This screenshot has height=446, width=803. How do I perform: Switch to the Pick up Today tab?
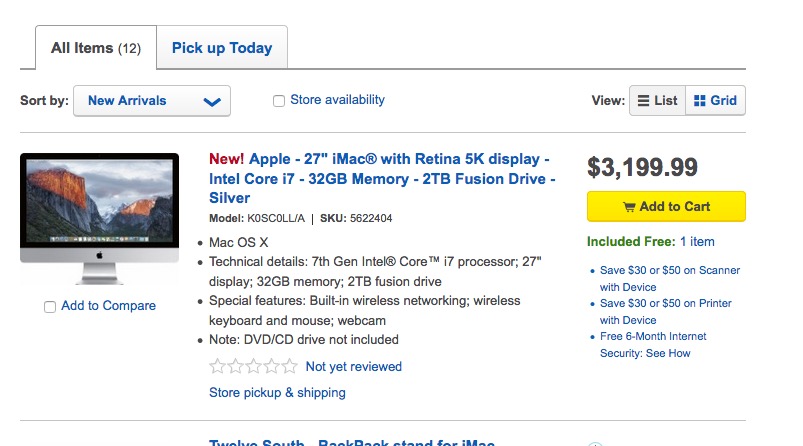[x=222, y=48]
